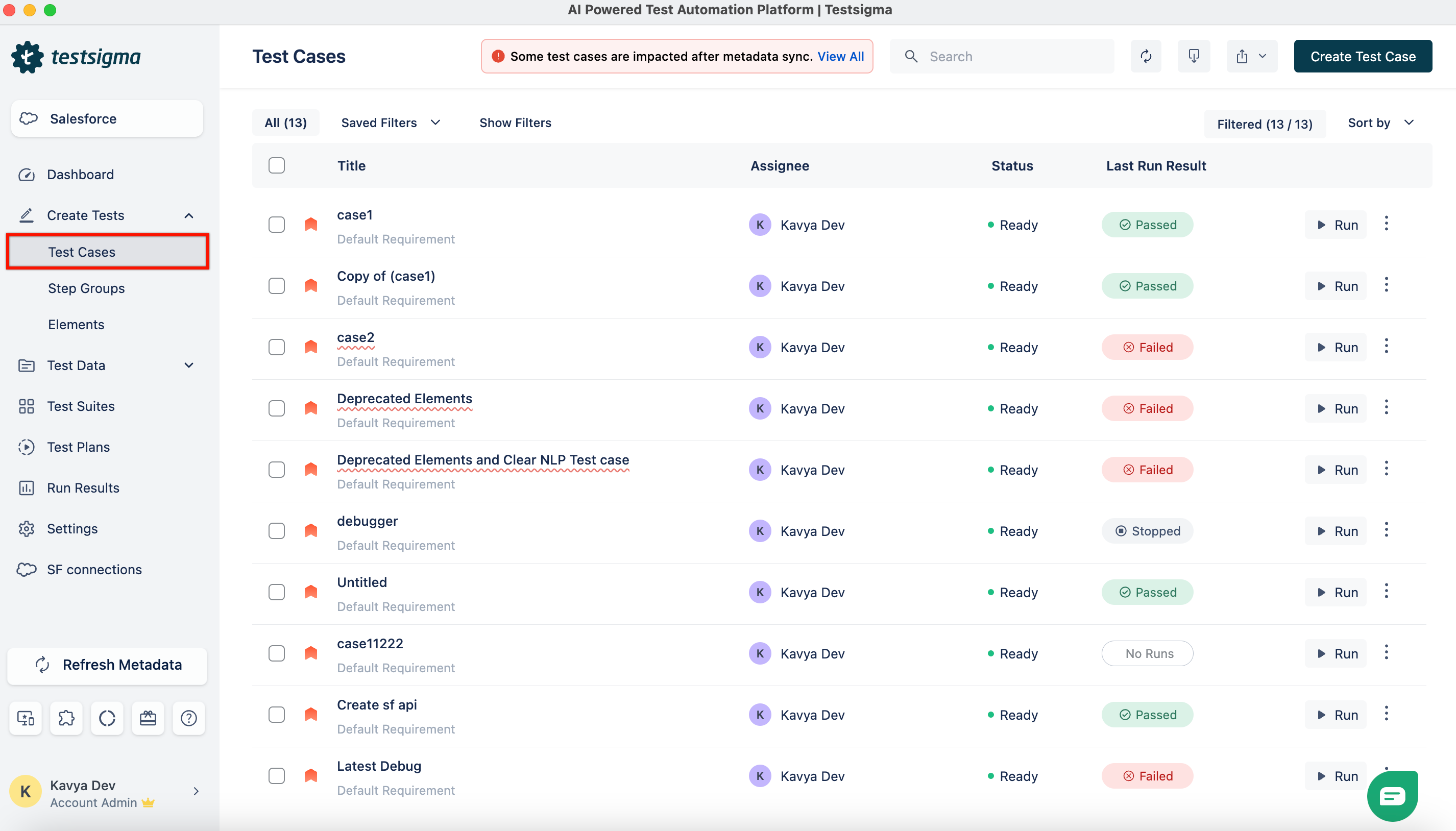
Task: Open more options for case11222 row
Action: click(x=1386, y=652)
